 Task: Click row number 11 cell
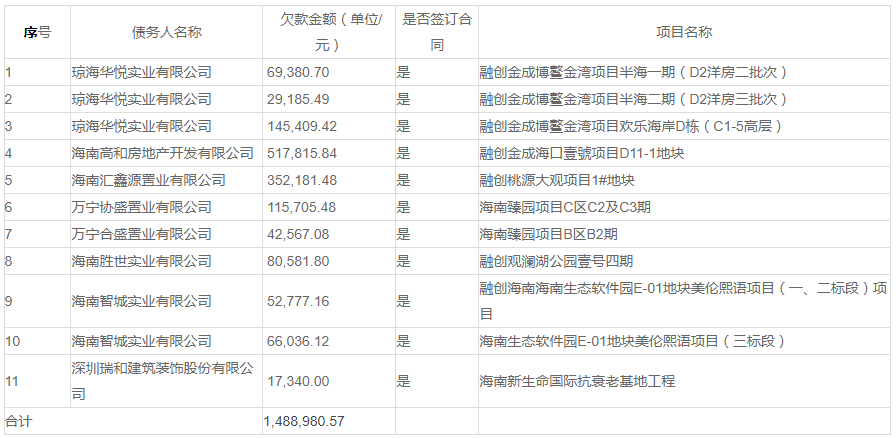(x=37, y=381)
